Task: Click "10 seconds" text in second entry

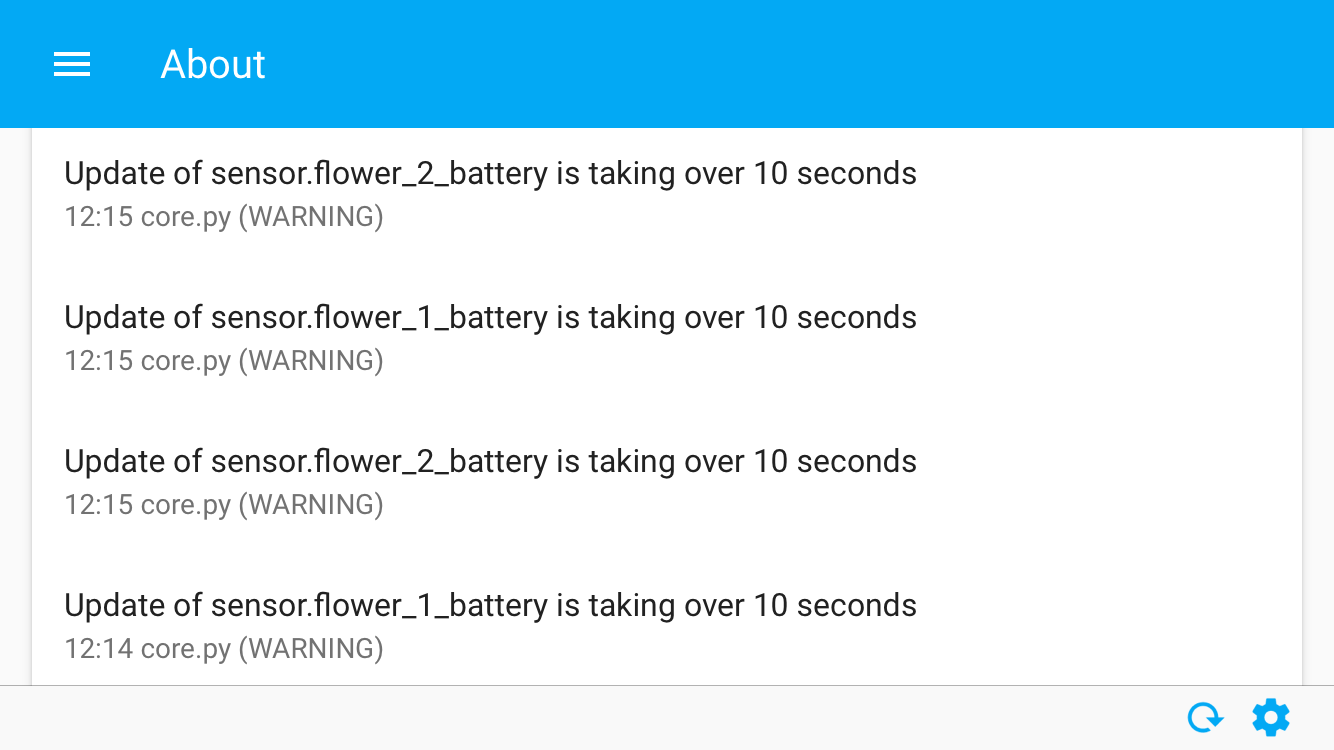Action: tap(835, 317)
